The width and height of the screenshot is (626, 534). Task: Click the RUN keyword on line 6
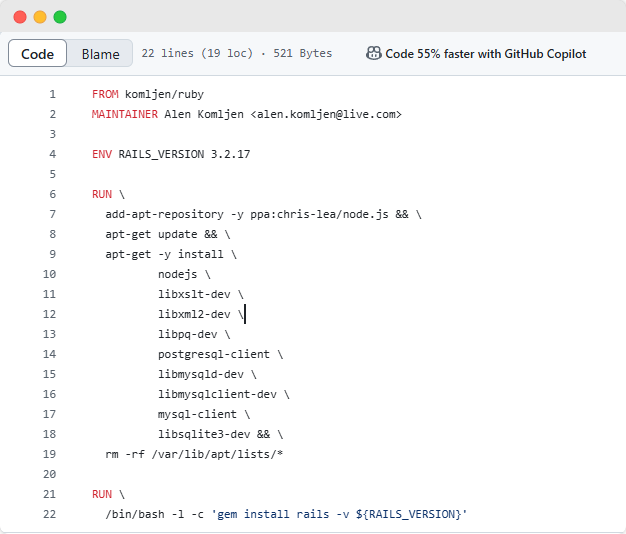tap(102, 194)
